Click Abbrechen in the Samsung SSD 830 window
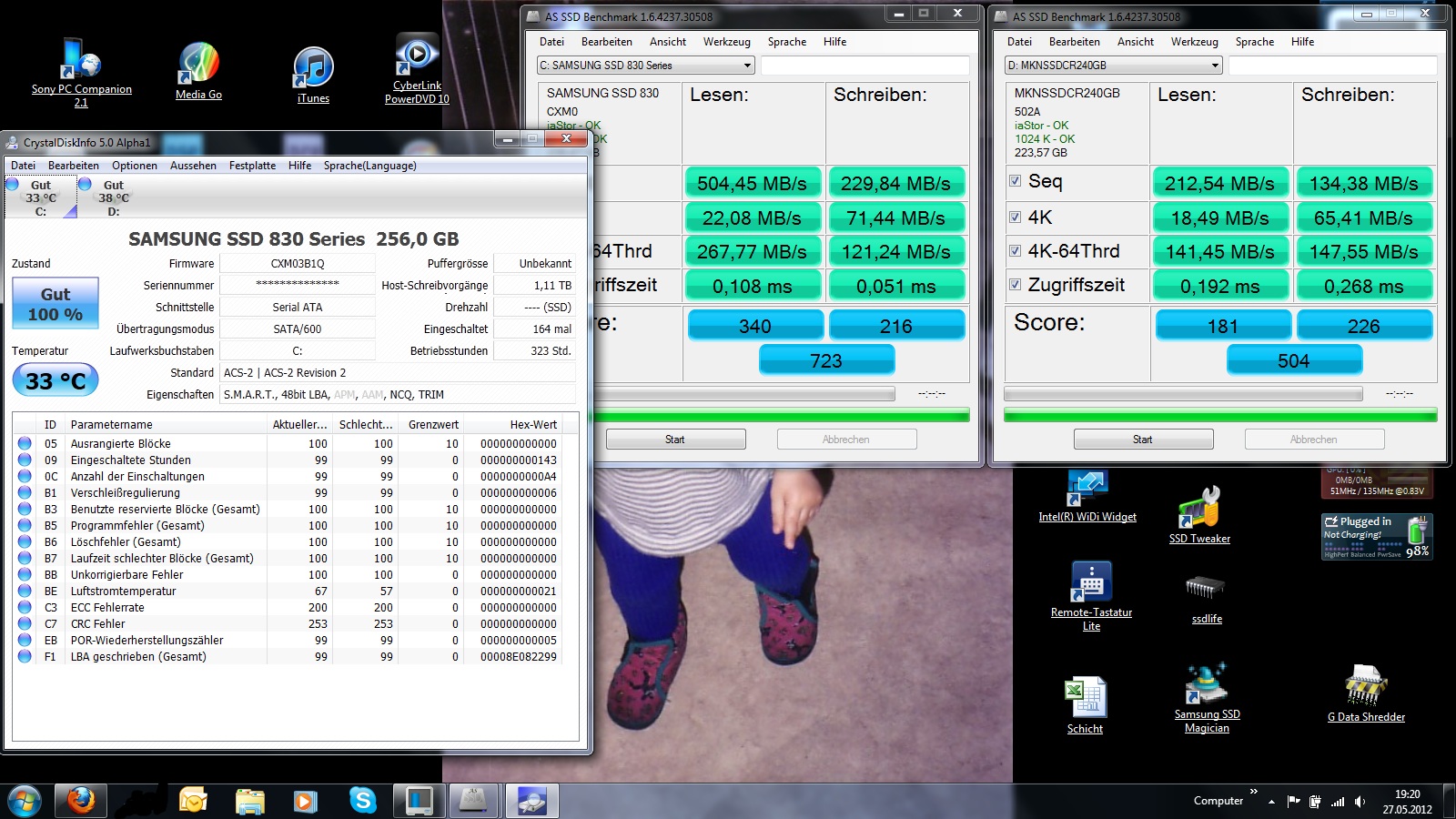 pyautogui.click(x=845, y=440)
